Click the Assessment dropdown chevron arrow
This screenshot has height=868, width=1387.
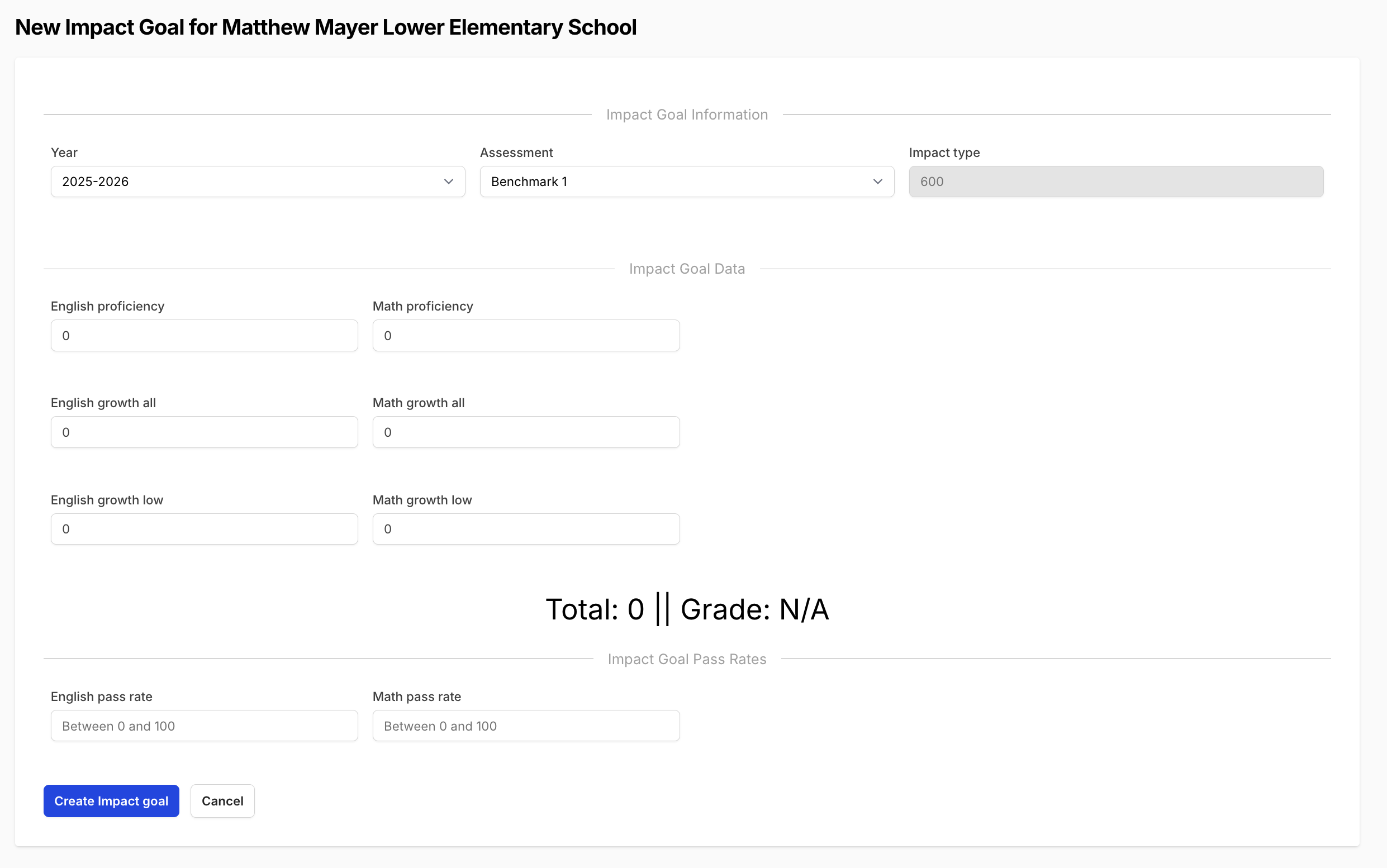click(877, 182)
